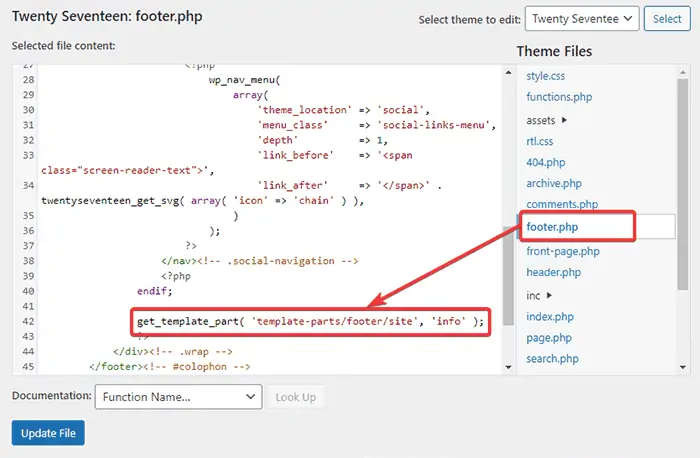This screenshot has height=458, width=700.
Task: Select footer.php in theme files
Action: (x=552, y=227)
